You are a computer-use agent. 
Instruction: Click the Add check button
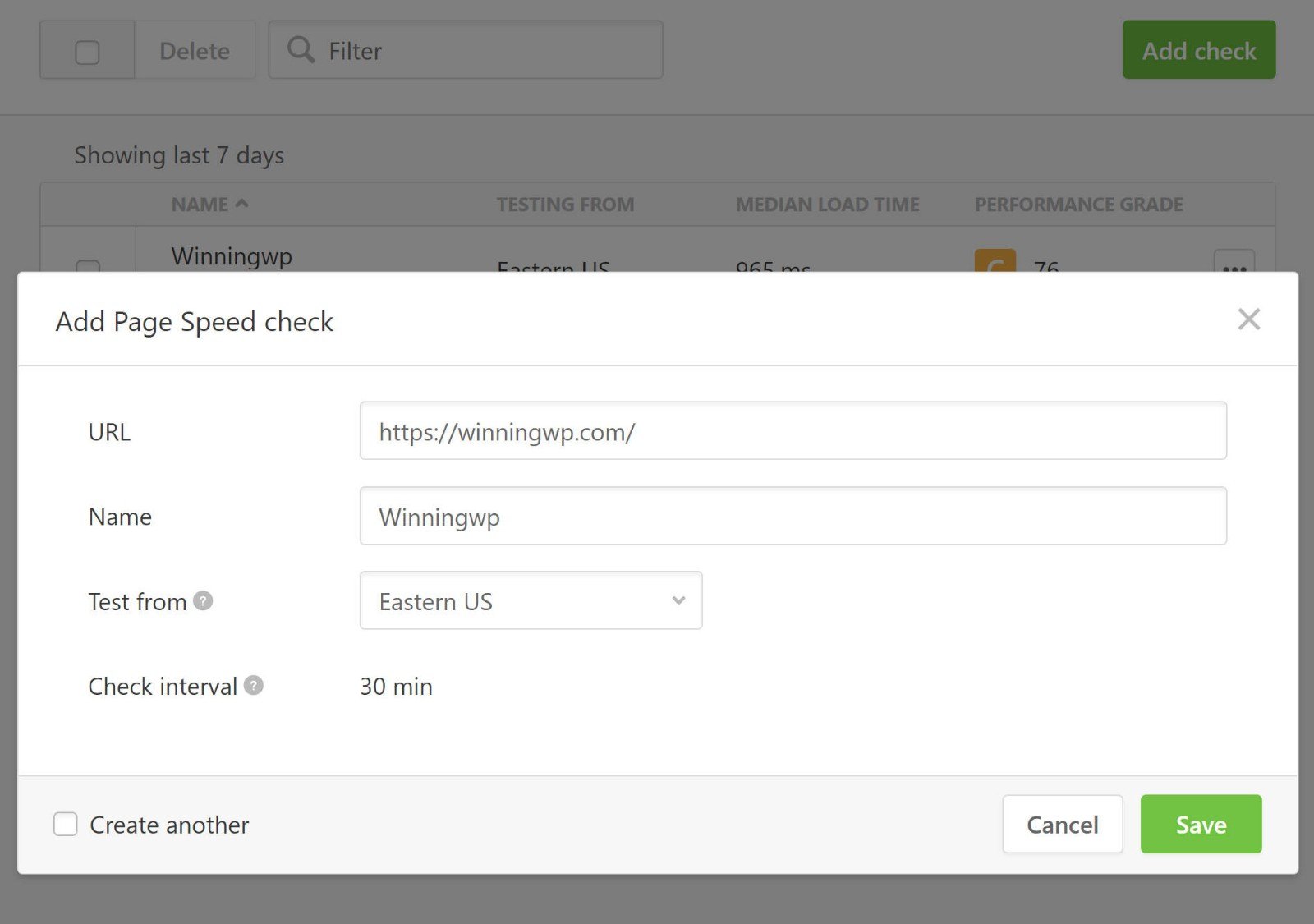(1199, 50)
